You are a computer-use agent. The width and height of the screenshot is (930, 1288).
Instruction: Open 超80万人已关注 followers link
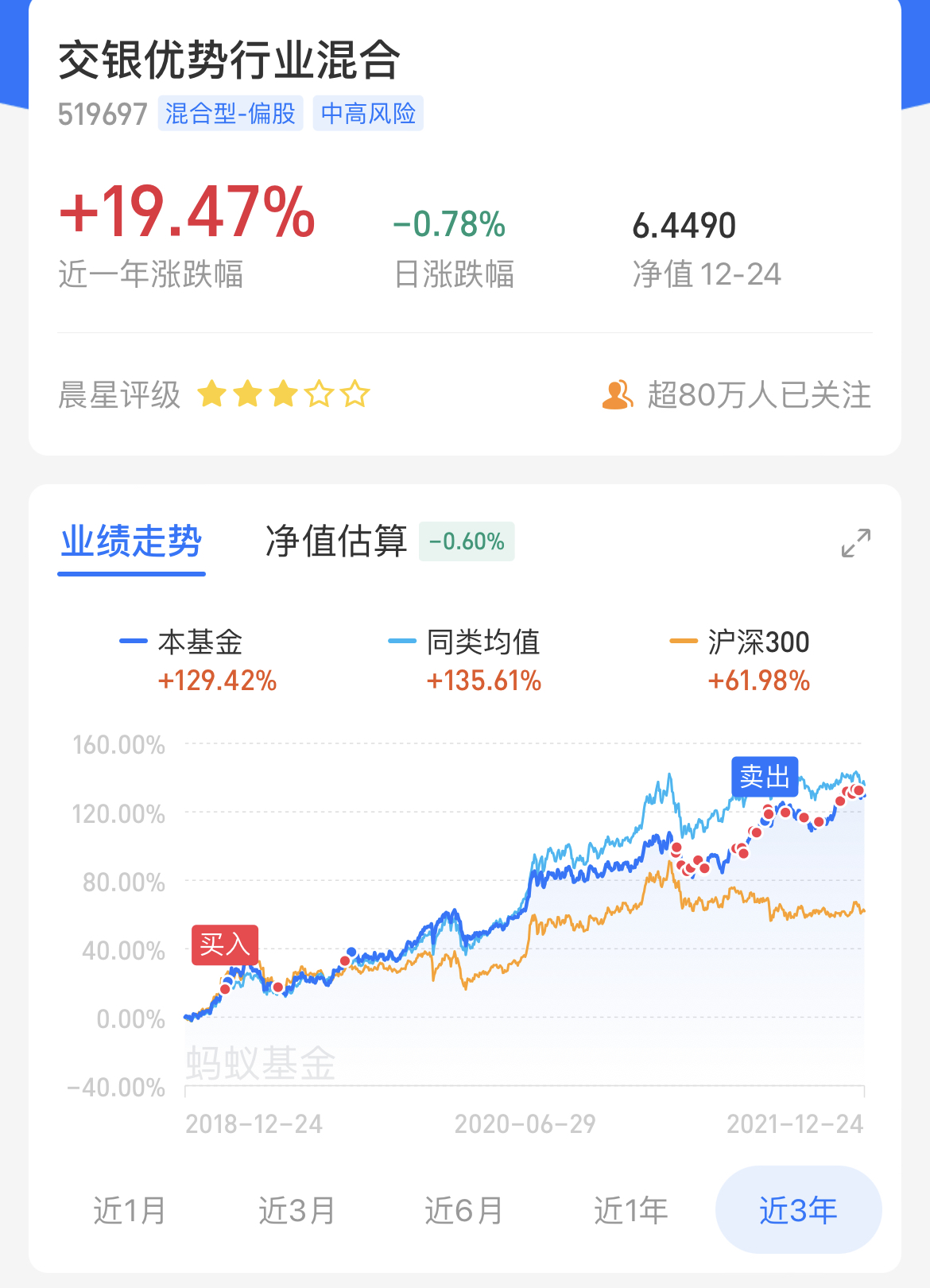[758, 395]
